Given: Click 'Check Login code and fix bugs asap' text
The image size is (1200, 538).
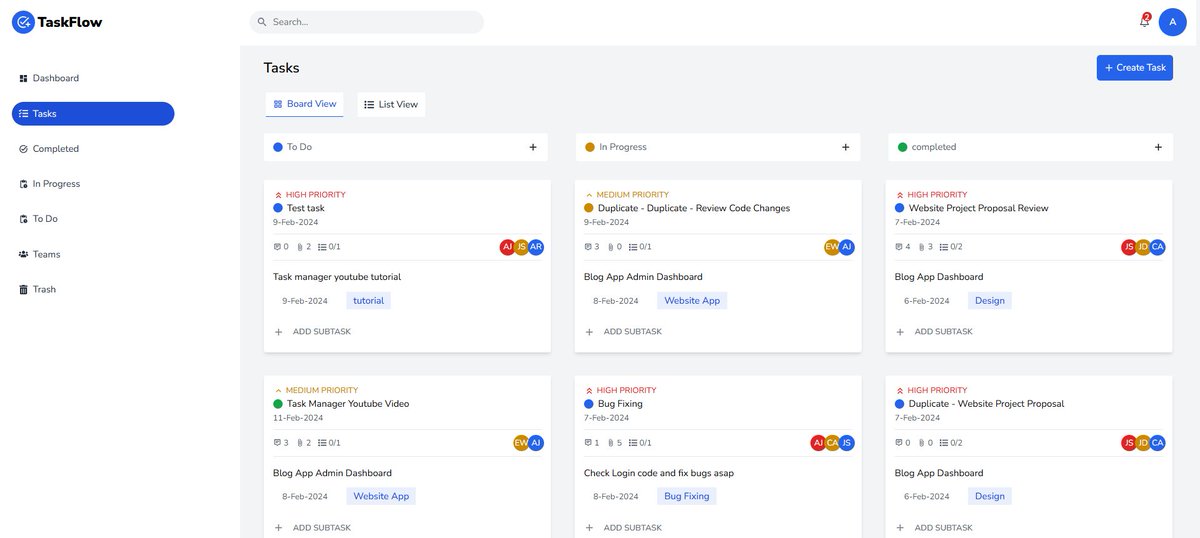Looking at the screenshot, I should click(x=659, y=473).
